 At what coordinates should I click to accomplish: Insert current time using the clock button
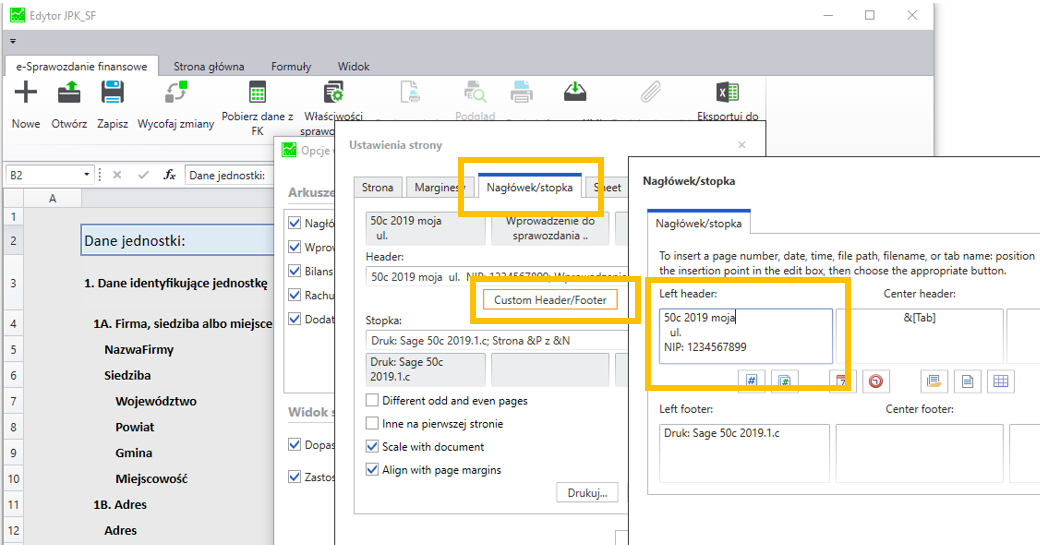pyautogui.click(x=876, y=381)
